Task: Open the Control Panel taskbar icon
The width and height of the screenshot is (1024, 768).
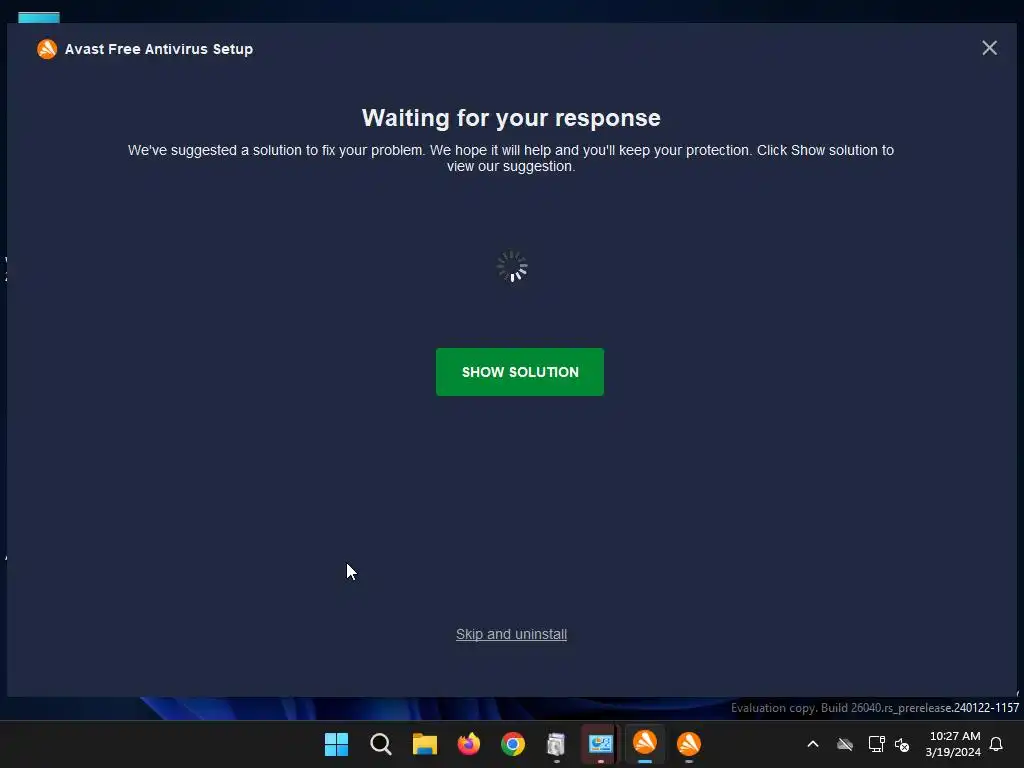Action: [600, 744]
